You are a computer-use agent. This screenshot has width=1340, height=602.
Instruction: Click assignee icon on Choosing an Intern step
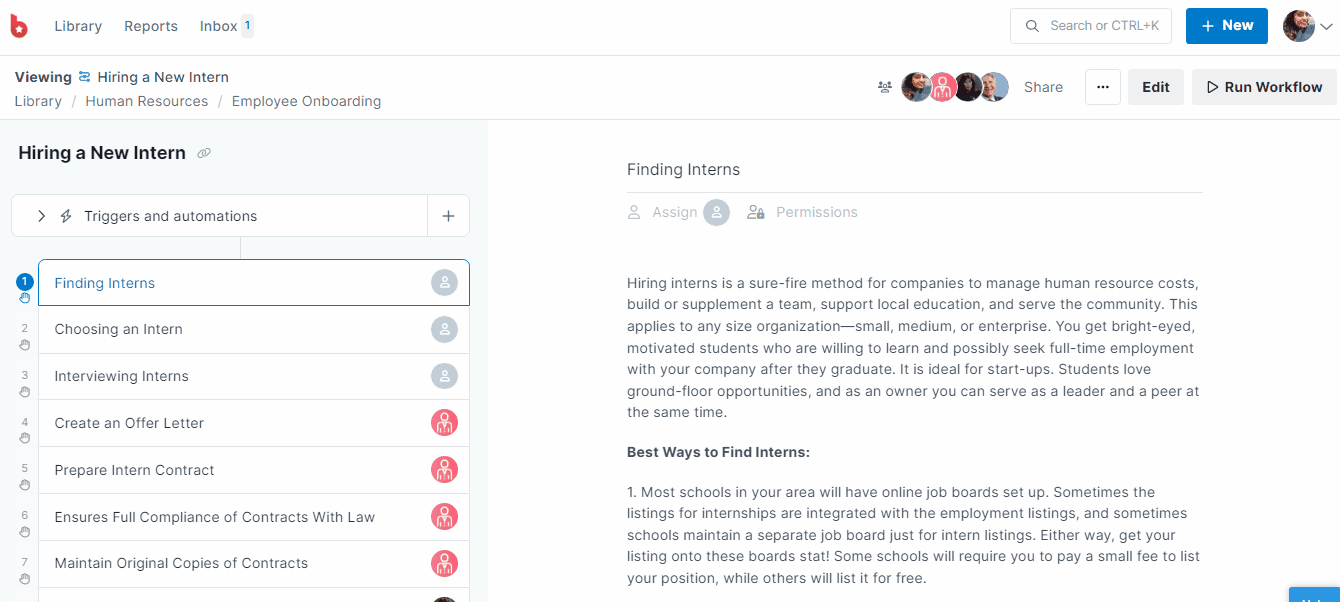tap(444, 329)
